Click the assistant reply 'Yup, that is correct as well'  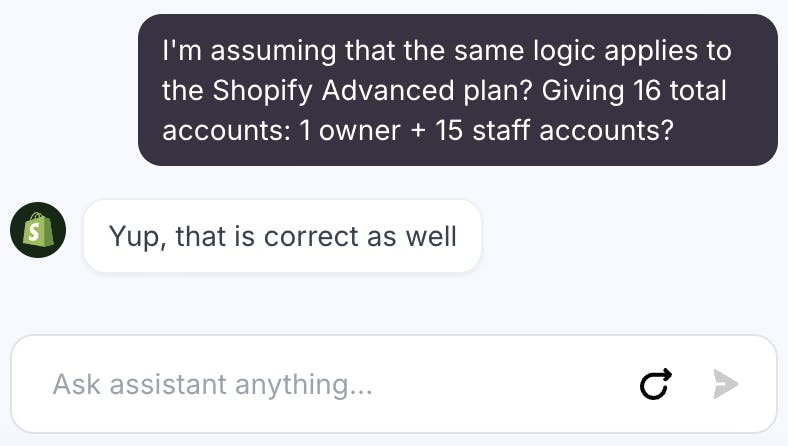point(282,236)
